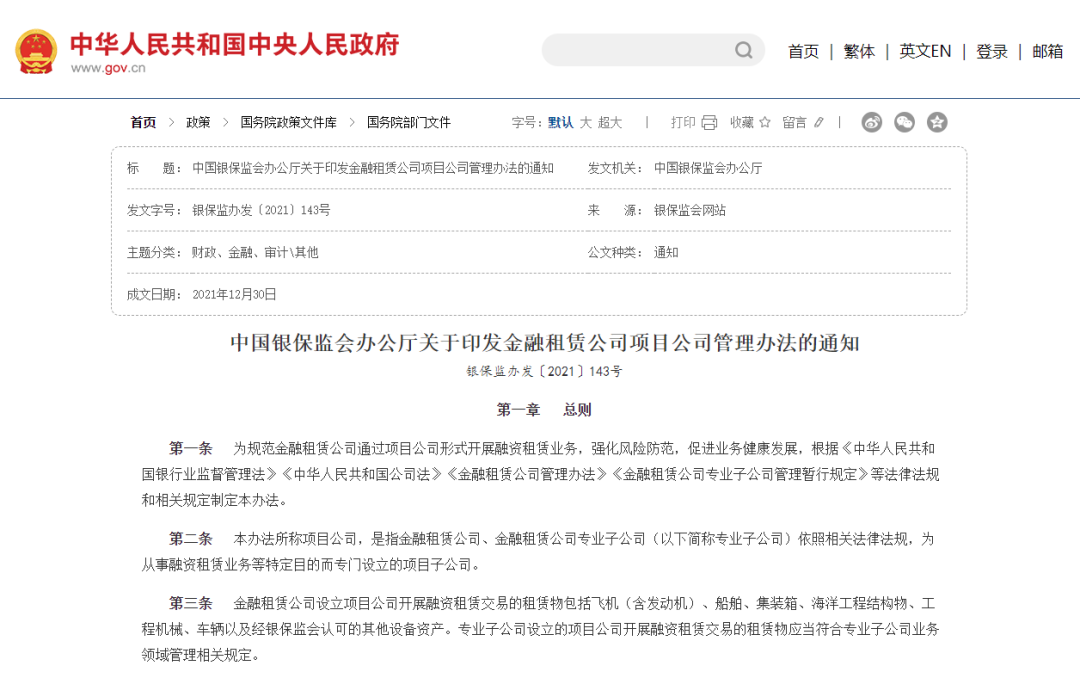Open the 邮箱 link
The height and width of the screenshot is (678, 1080).
pos(1048,51)
